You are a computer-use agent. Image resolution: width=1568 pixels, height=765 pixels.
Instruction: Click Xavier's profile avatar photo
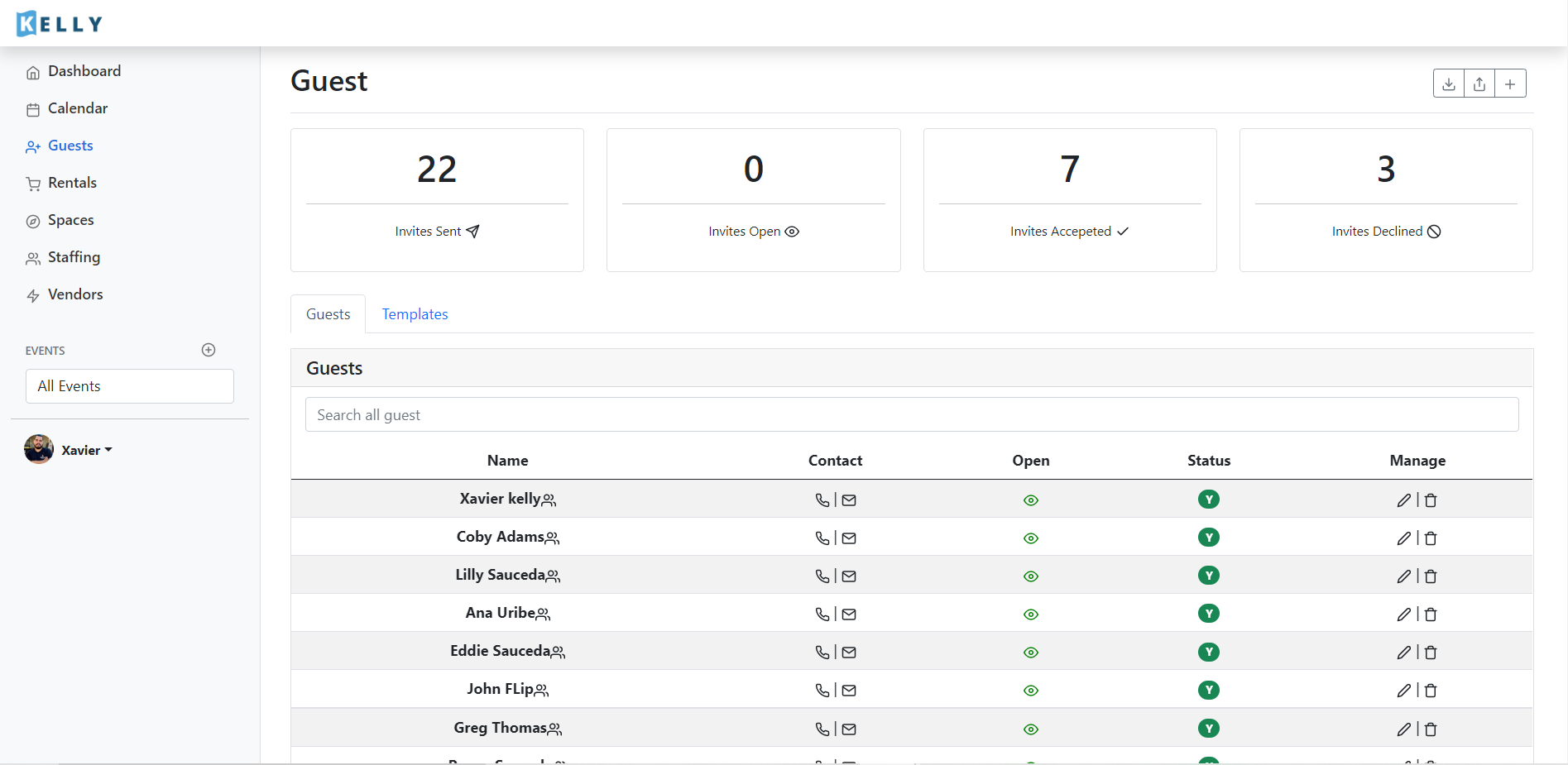tap(39, 449)
